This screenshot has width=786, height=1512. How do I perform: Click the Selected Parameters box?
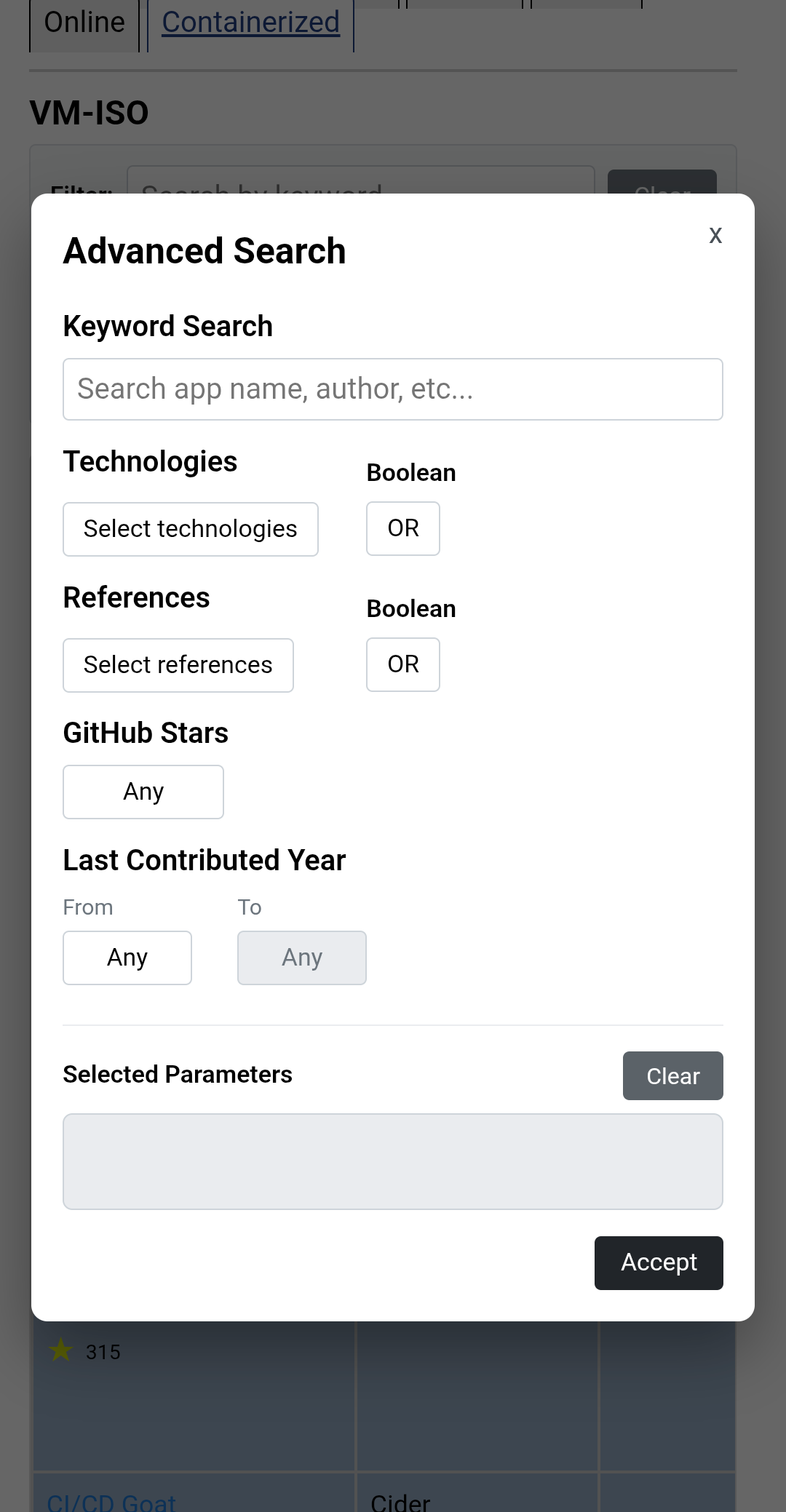(x=393, y=1161)
